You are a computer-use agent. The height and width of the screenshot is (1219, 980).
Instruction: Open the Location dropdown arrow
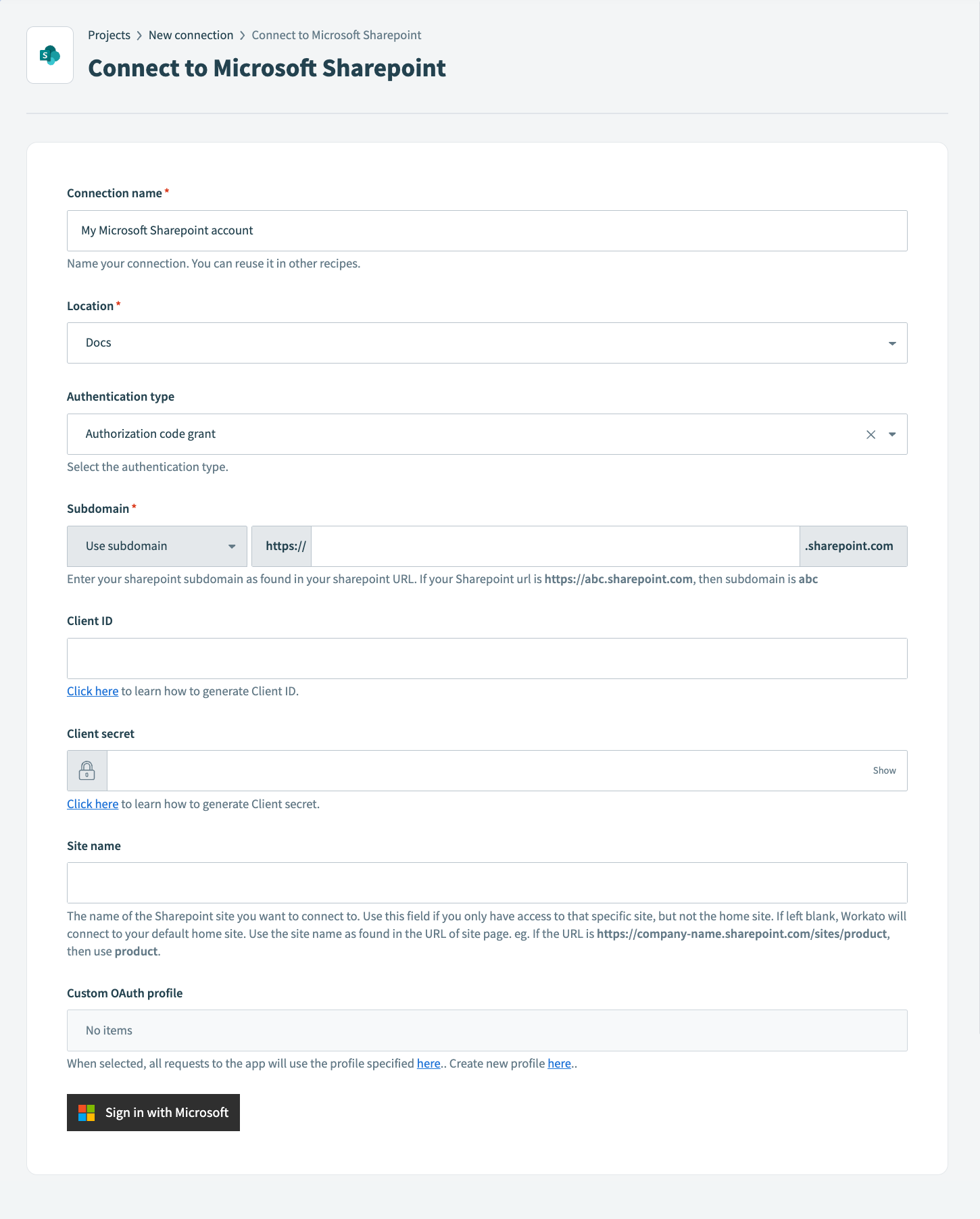pyautogui.click(x=892, y=343)
